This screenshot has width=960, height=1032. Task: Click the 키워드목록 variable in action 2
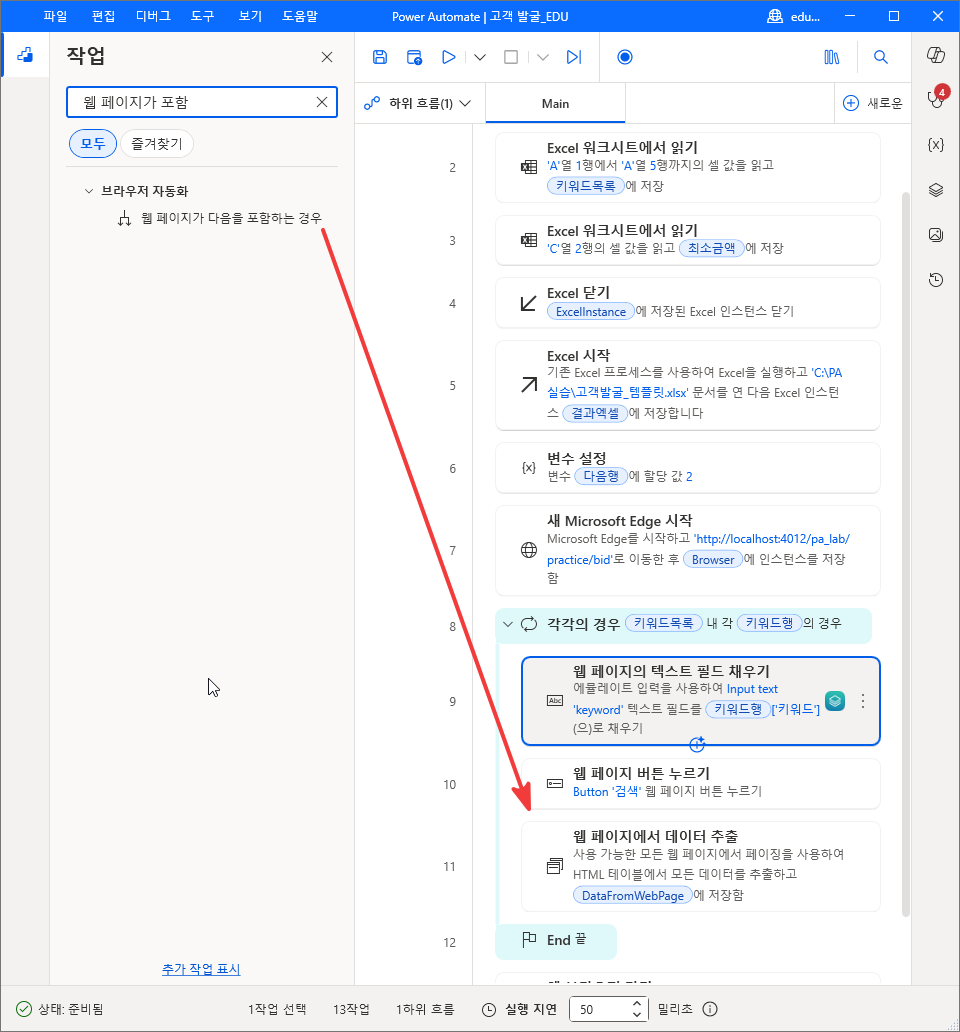(x=586, y=186)
